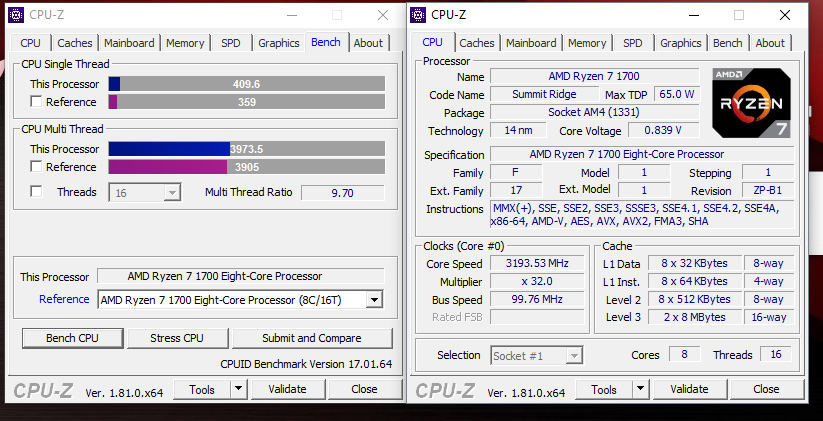Click the Revision value ZP-B1

768,191
